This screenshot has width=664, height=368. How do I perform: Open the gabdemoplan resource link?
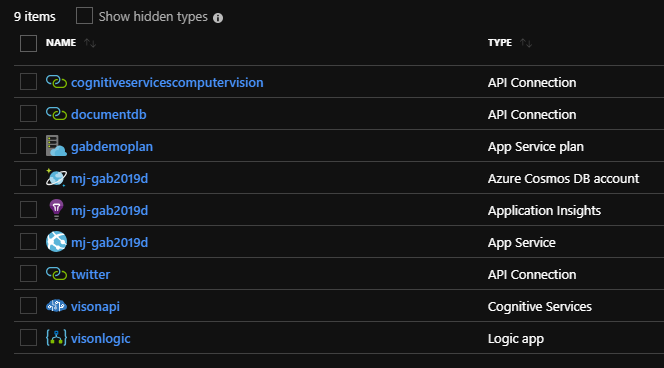pyautogui.click(x=112, y=147)
